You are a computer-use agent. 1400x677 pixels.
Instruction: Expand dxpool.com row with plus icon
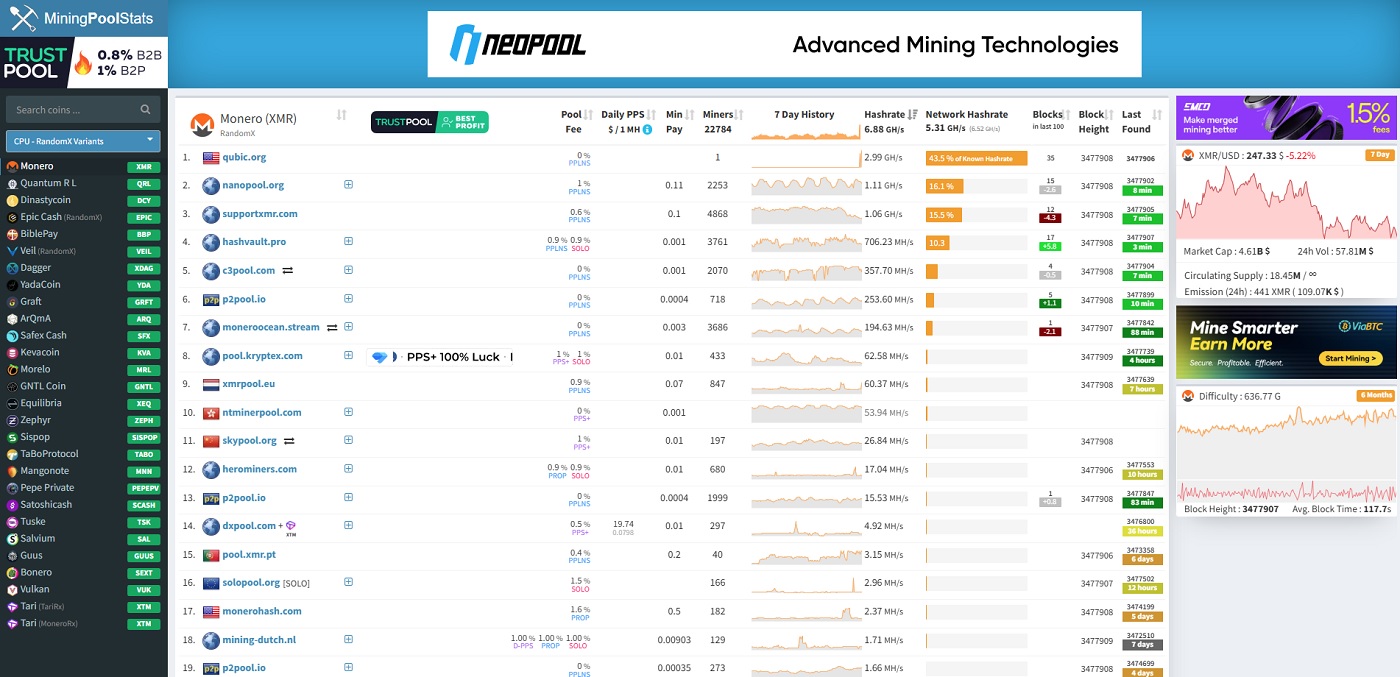[348, 526]
